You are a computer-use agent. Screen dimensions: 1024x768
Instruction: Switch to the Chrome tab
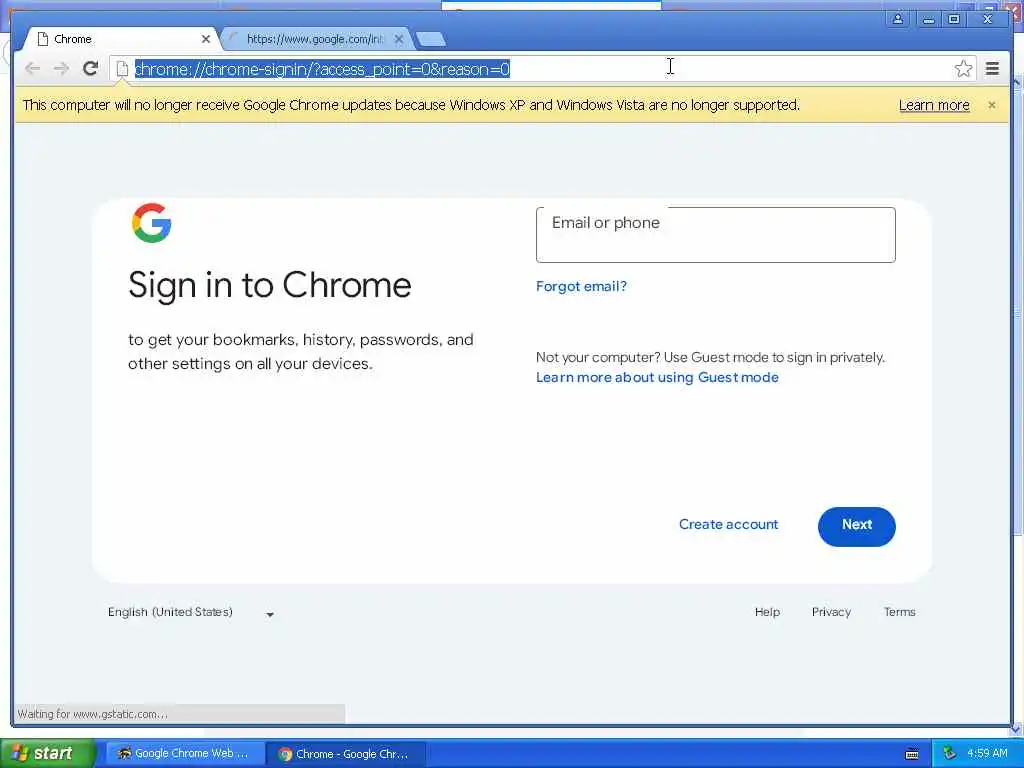121,39
